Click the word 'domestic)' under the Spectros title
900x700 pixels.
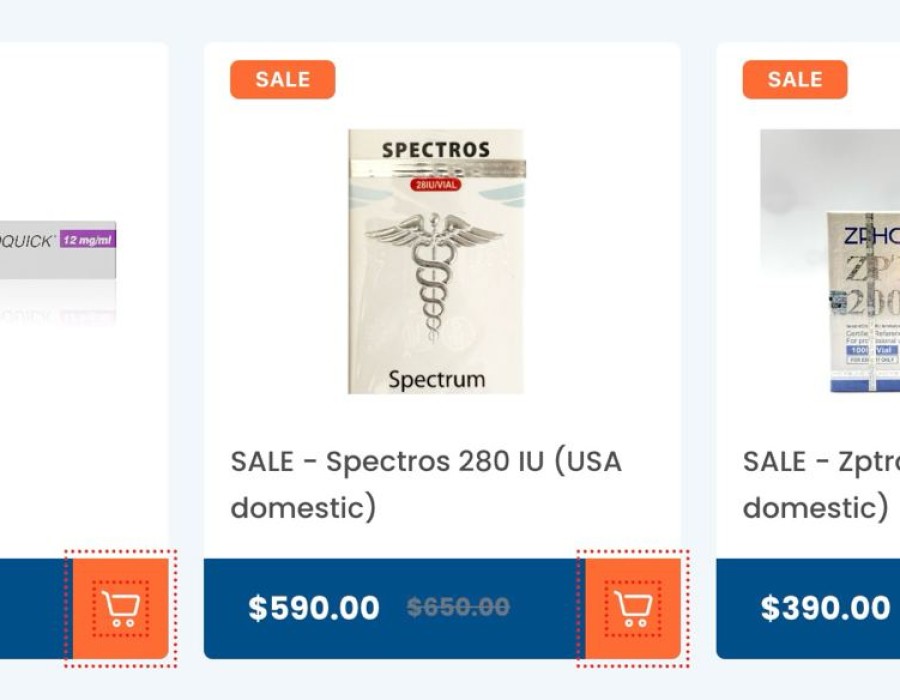303,508
